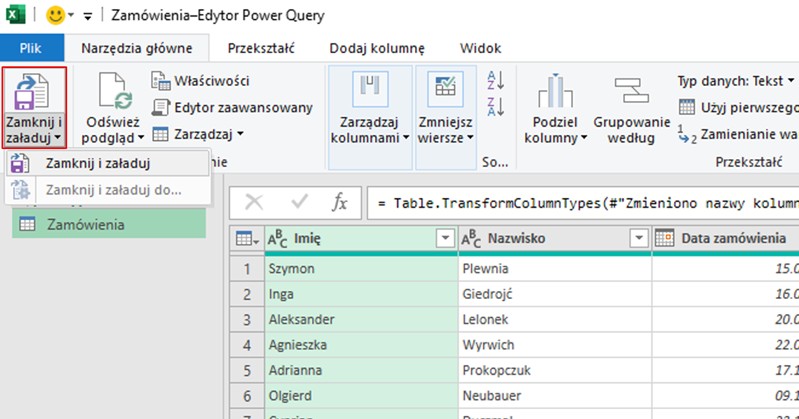The height and width of the screenshot is (419, 799).
Task: Click Data zamówienia date type icon
Action: pyautogui.click(x=664, y=238)
